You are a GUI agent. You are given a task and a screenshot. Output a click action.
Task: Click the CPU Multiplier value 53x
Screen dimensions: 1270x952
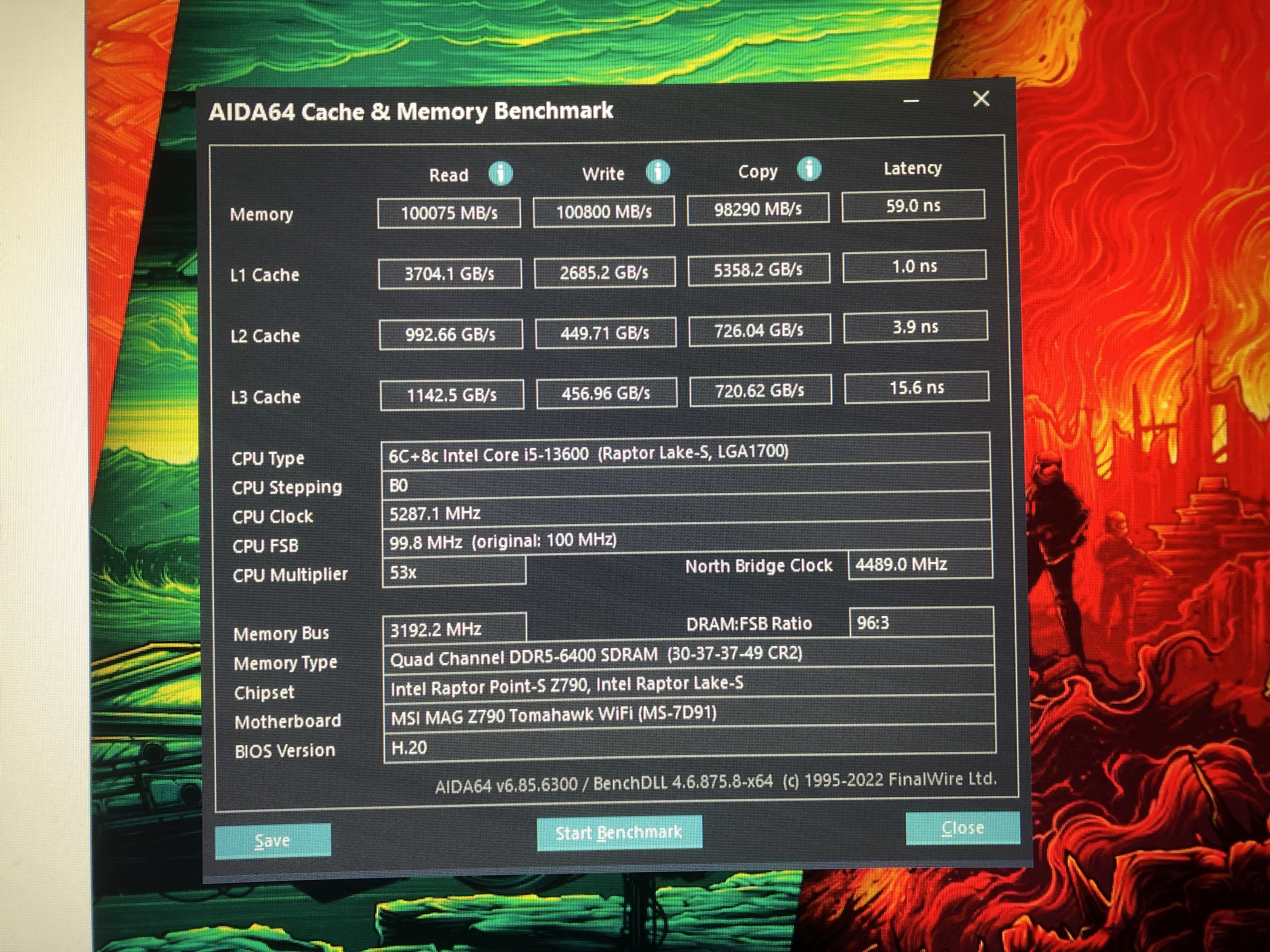tap(454, 571)
